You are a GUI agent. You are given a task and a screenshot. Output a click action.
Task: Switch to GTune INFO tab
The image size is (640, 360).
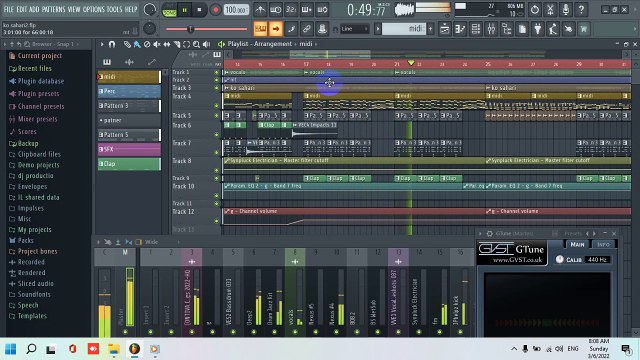pyautogui.click(x=603, y=244)
